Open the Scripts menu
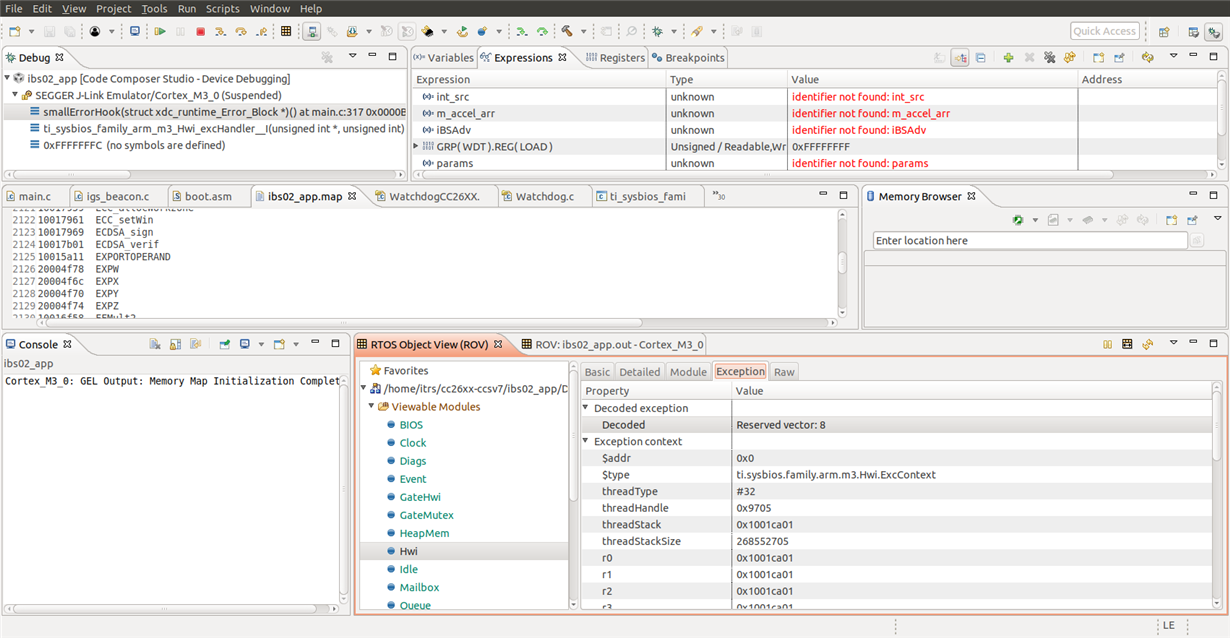 tap(222, 8)
